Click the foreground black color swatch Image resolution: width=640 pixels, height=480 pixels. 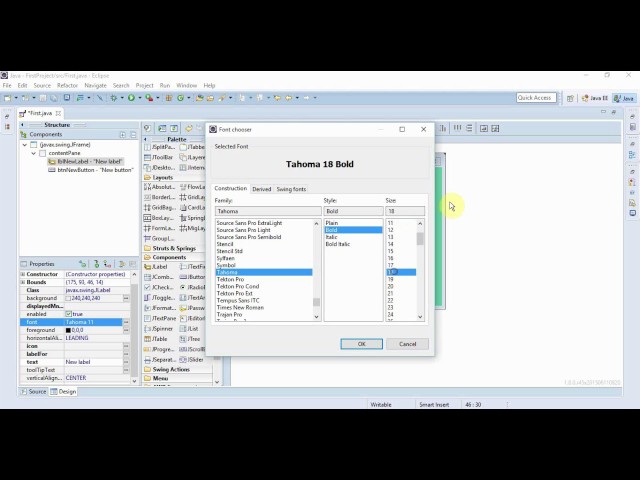(x=68, y=330)
